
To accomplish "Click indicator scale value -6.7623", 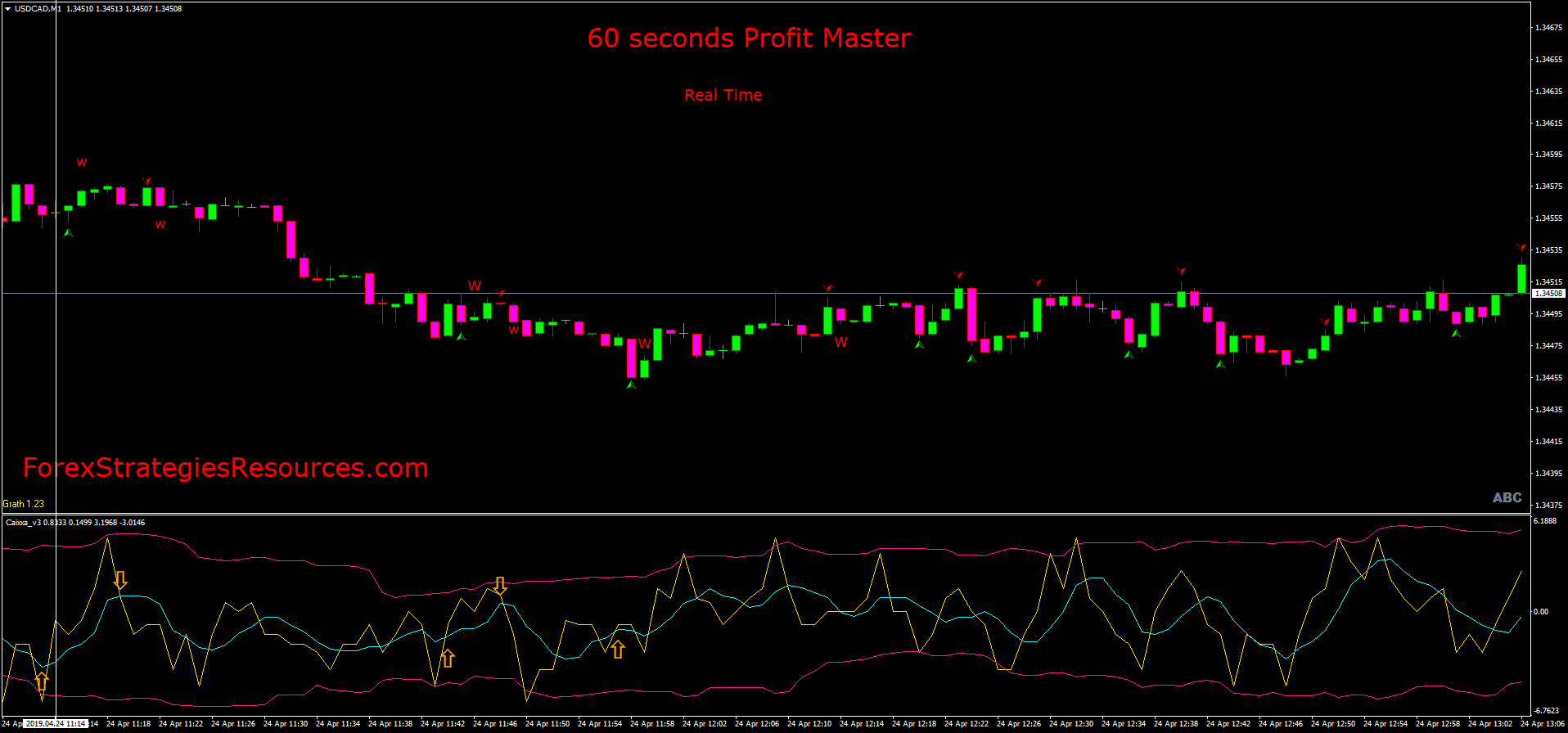I will pyautogui.click(x=1546, y=711).
